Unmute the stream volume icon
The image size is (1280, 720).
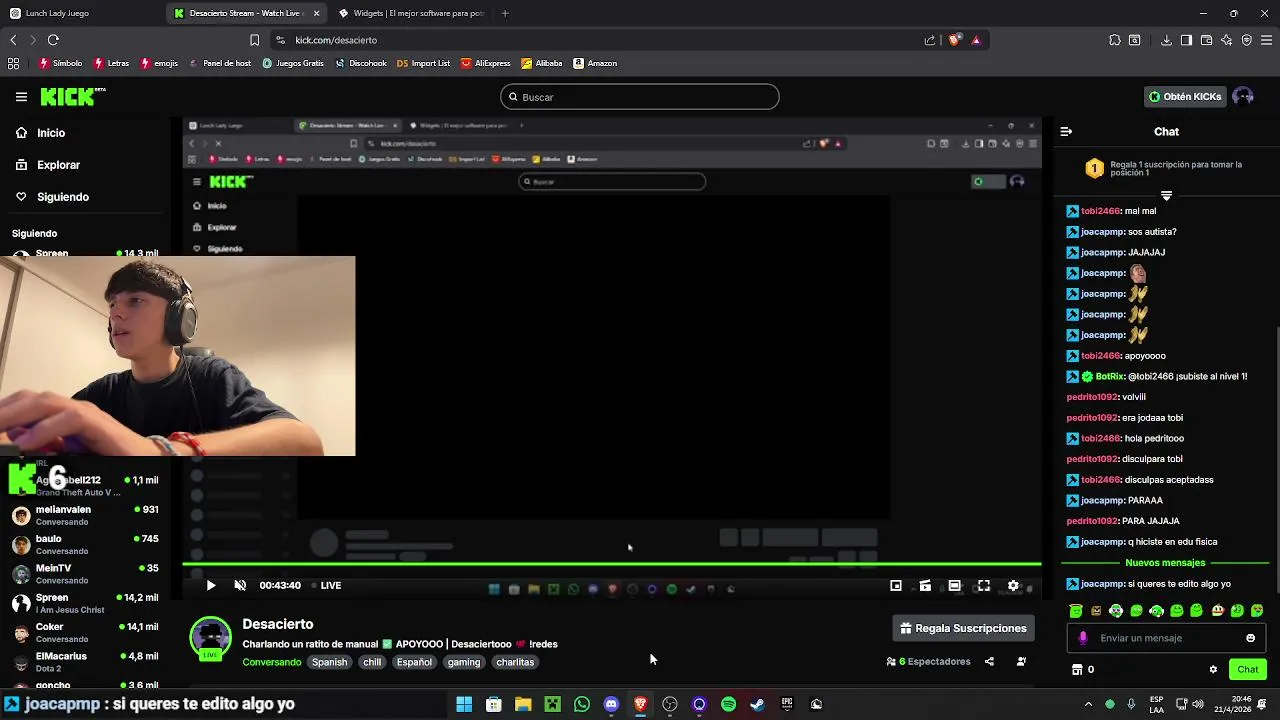tap(240, 586)
